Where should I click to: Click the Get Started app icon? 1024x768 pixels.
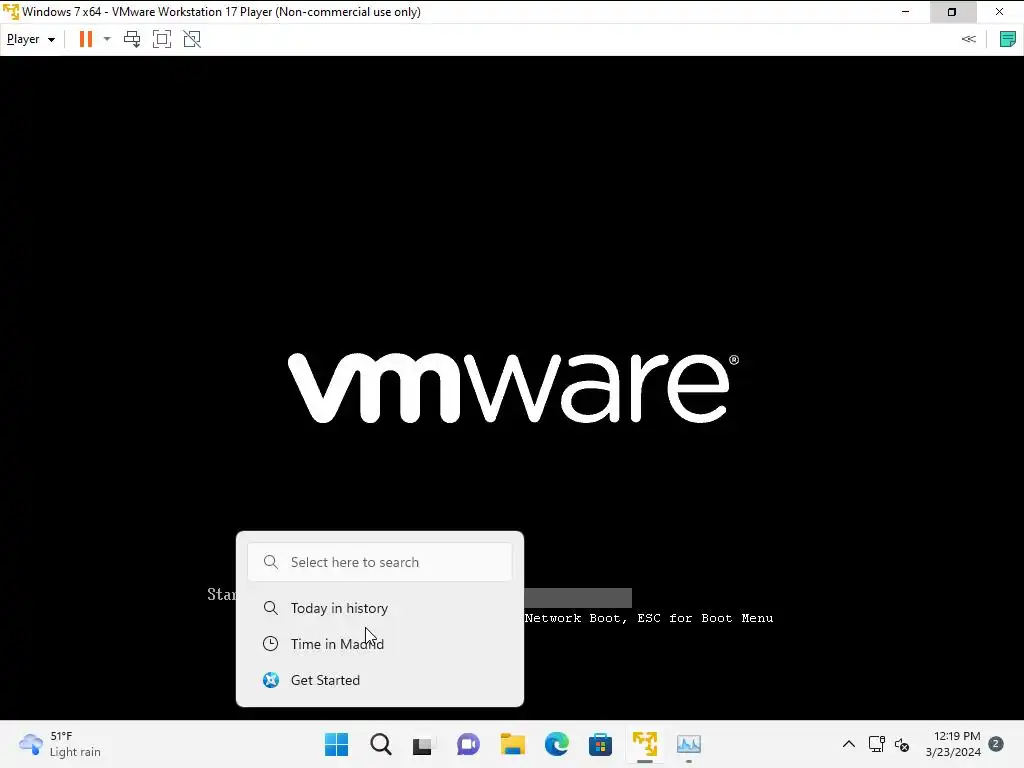(x=270, y=680)
